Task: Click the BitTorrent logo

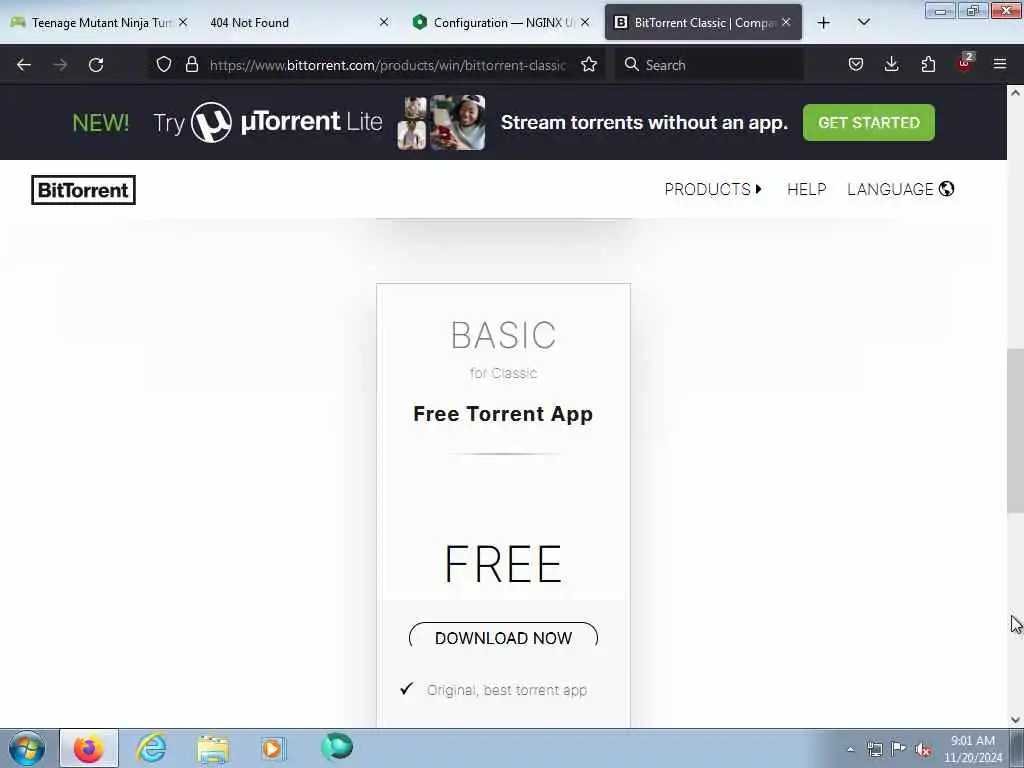Action: [84, 190]
